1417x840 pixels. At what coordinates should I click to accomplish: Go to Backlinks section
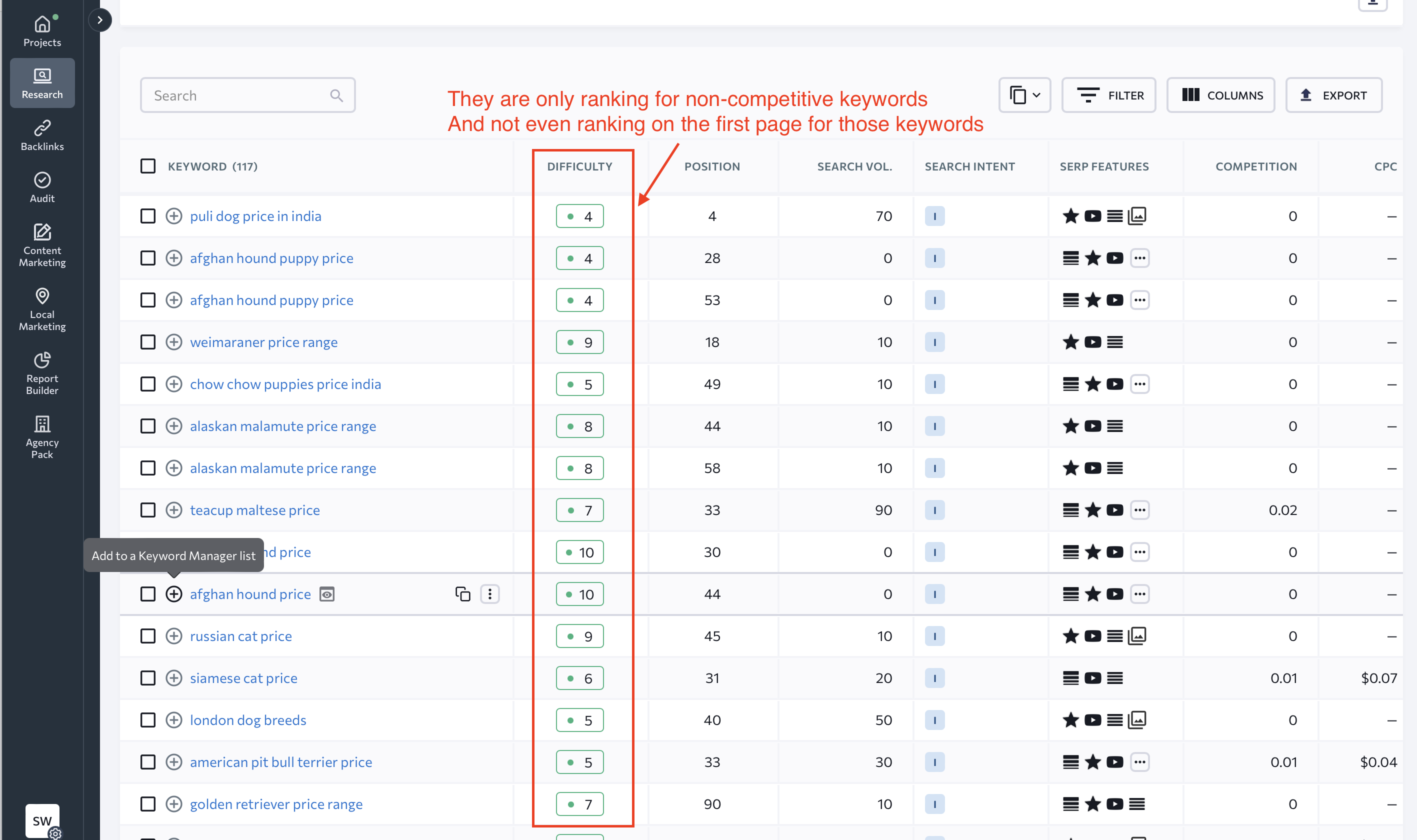click(42, 135)
